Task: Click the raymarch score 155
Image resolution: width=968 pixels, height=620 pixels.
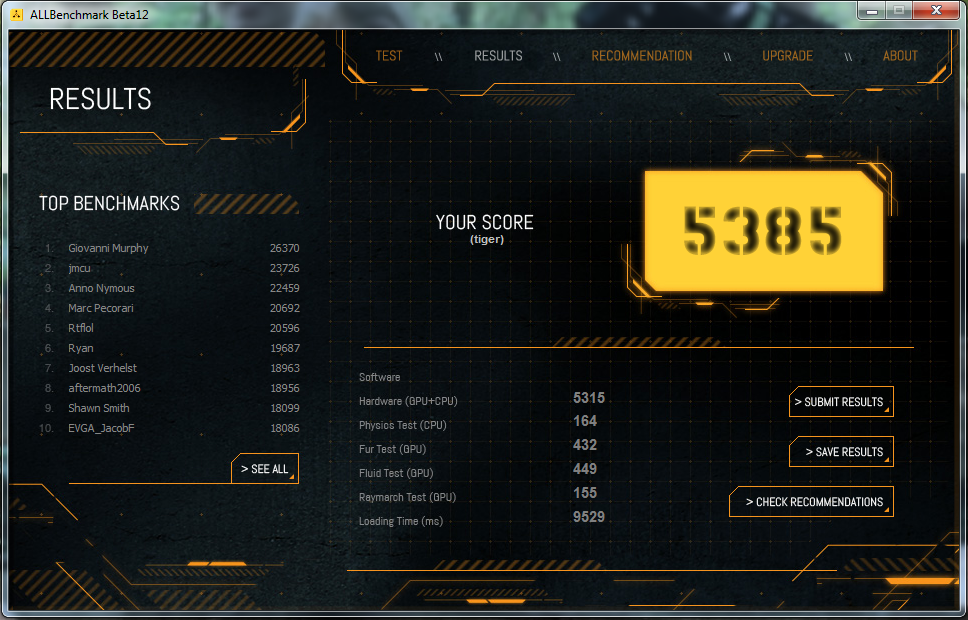Action: click(x=585, y=493)
